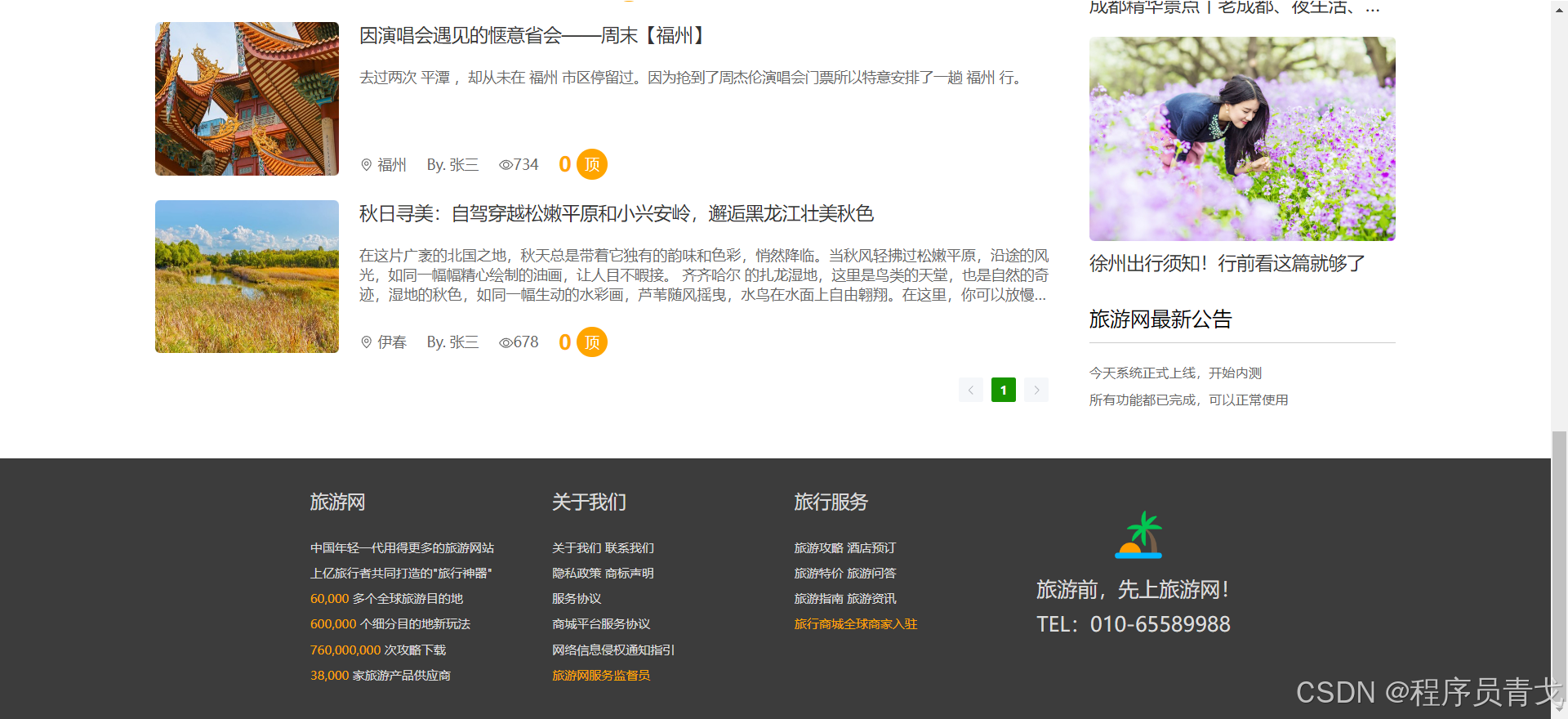Click the text 60,000 多个全球旅游目的地

386,599
